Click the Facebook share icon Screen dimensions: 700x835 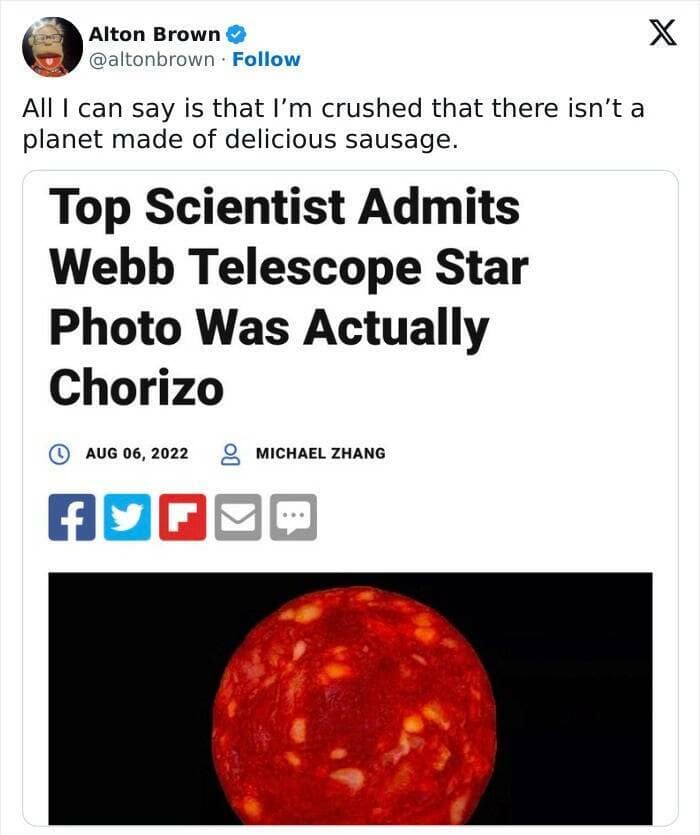point(72,517)
